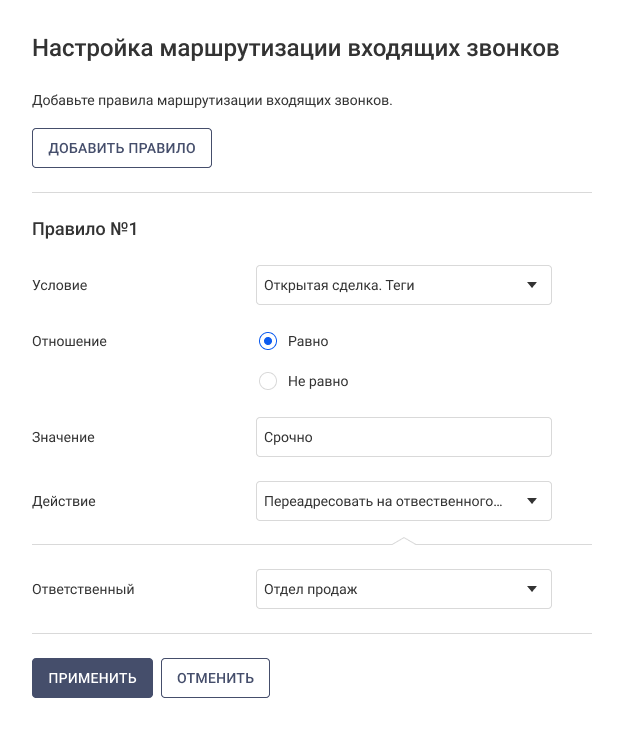Click the Действие field label
Image resolution: width=624 pixels, height=730 pixels.
click(x=64, y=501)
